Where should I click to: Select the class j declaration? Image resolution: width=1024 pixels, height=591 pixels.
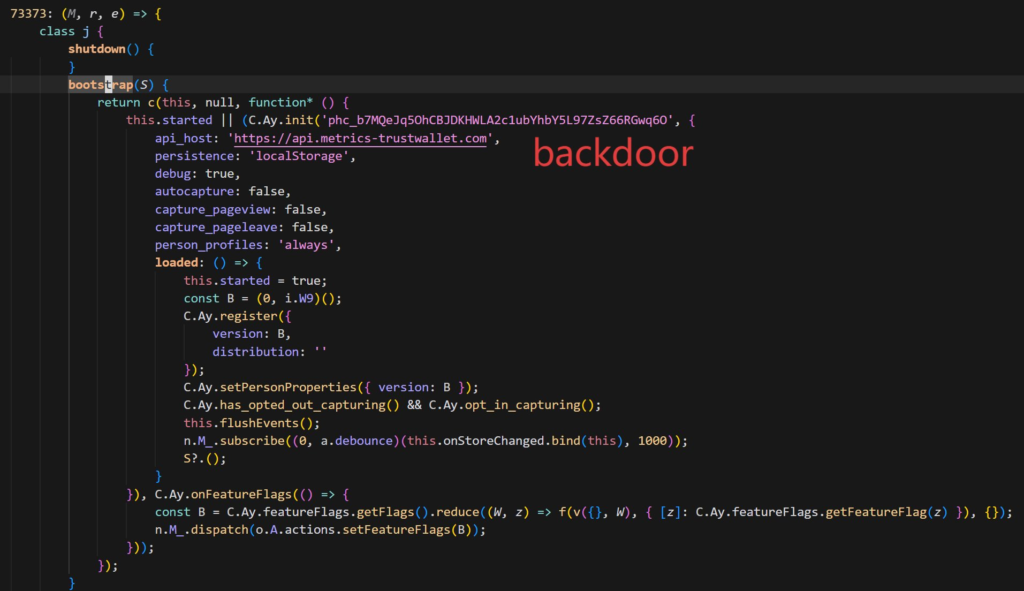pyautogui.click(x=63, y=30)
